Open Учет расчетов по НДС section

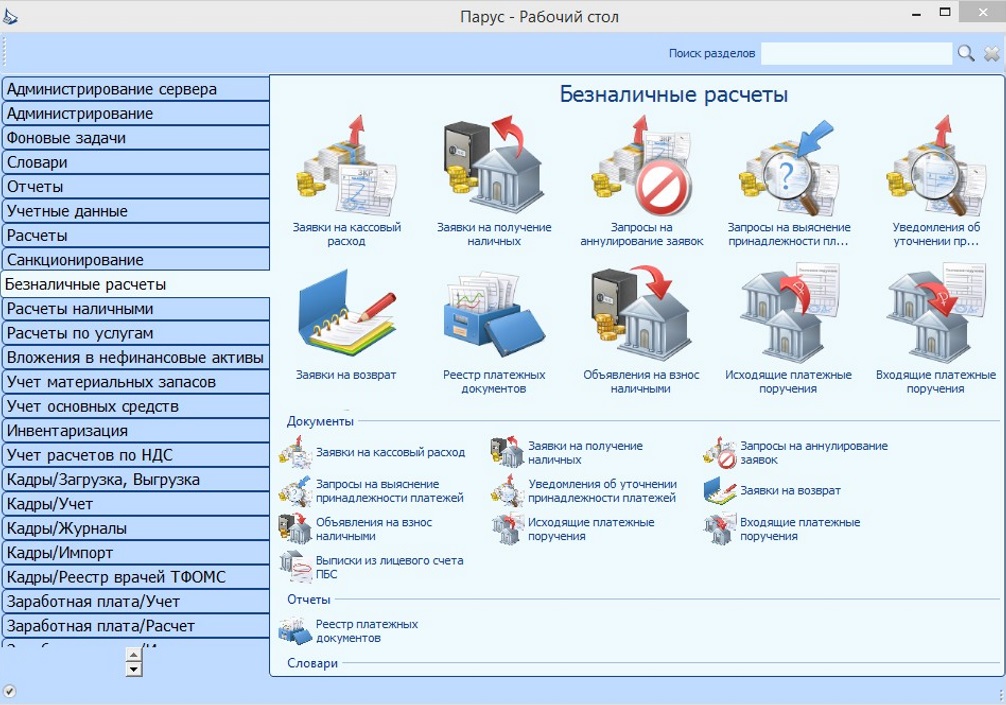pos(135,455)
